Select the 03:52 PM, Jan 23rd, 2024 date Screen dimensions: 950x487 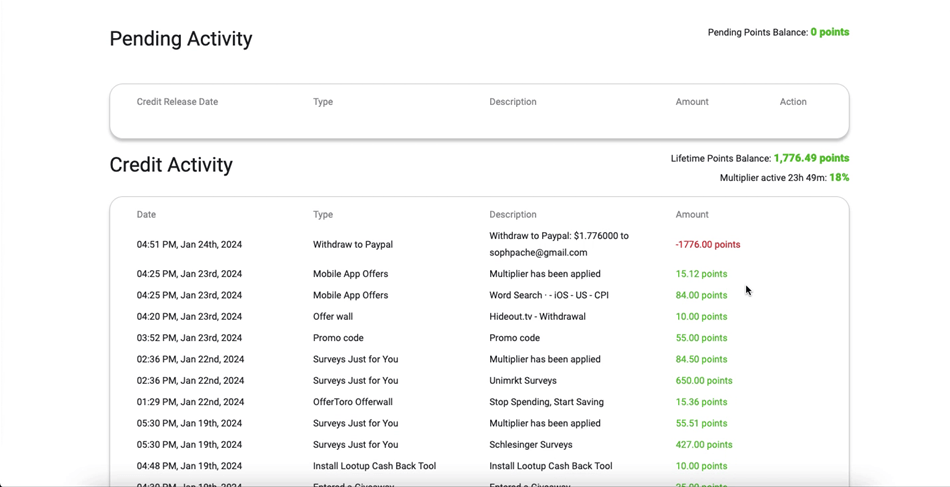(189, 338)
